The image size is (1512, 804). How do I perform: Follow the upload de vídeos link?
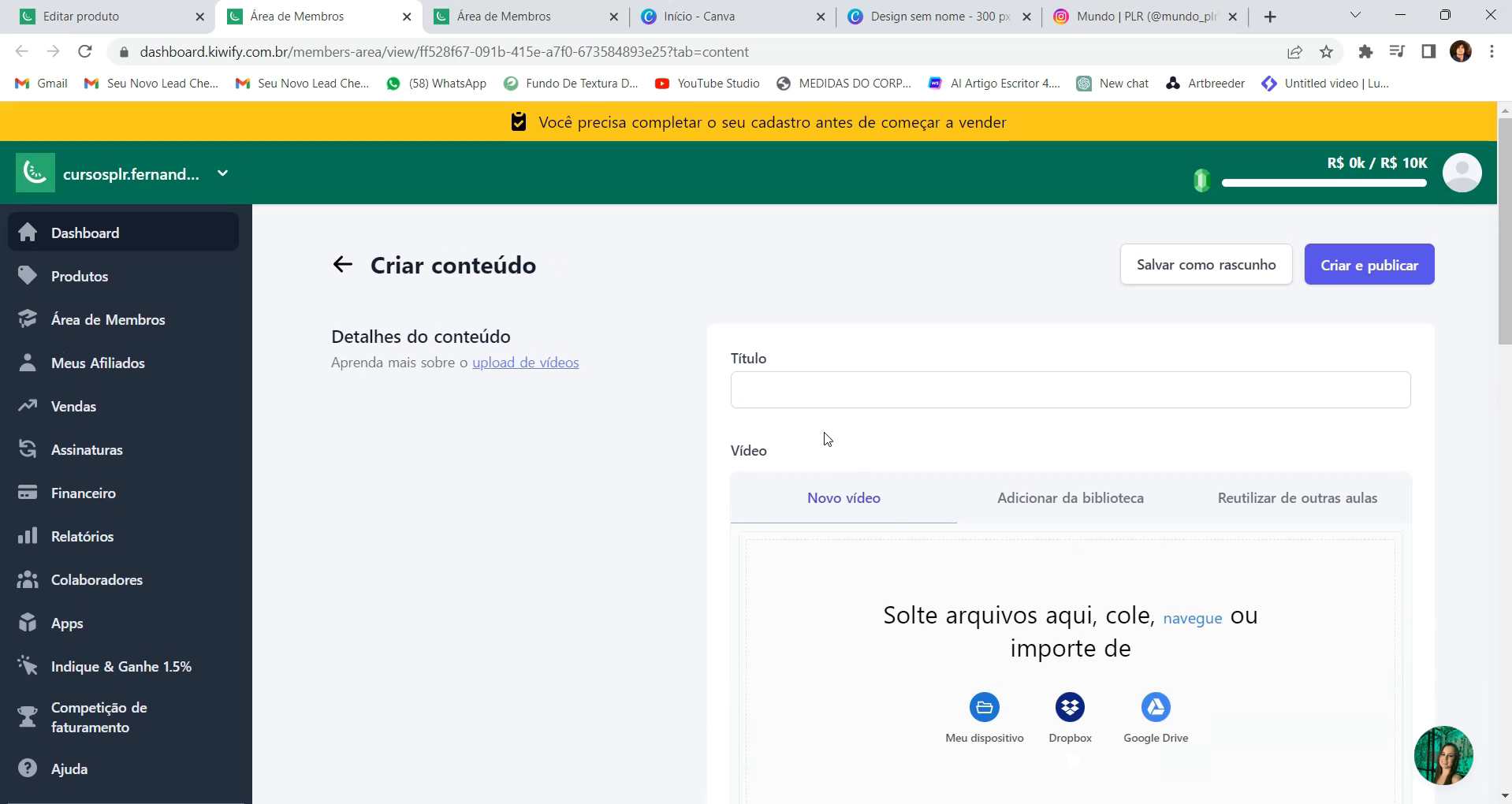pos(525,363)
